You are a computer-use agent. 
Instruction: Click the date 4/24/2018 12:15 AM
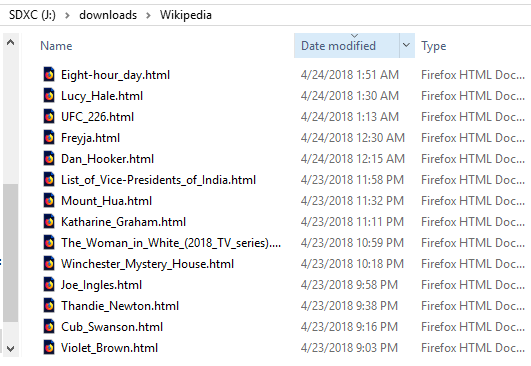353,159
